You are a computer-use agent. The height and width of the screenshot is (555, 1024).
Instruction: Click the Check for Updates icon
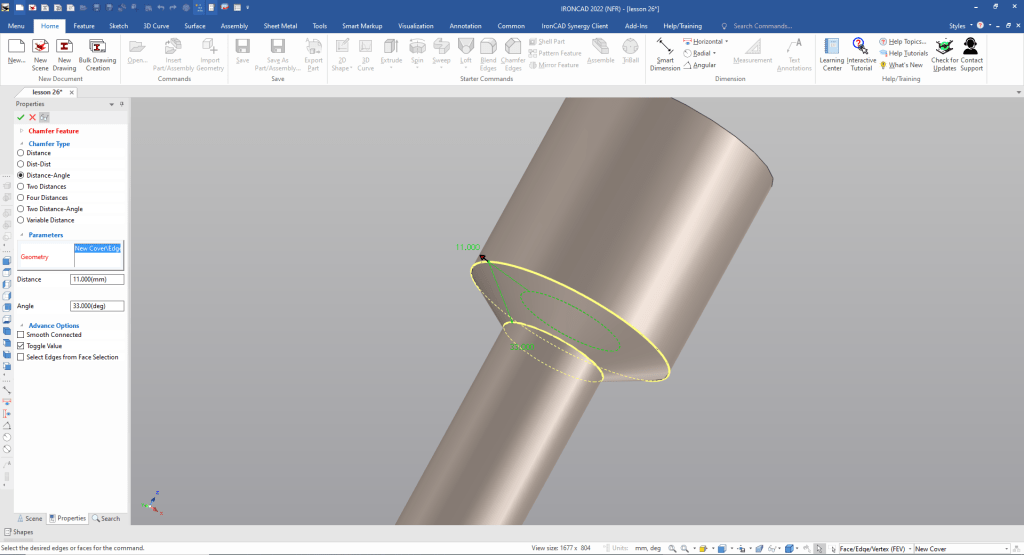pyautogui.click(x=944, y=51)
